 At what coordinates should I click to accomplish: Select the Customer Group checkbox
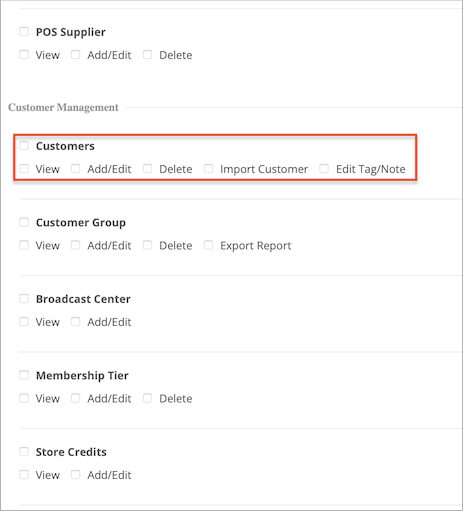pos(24,222)
